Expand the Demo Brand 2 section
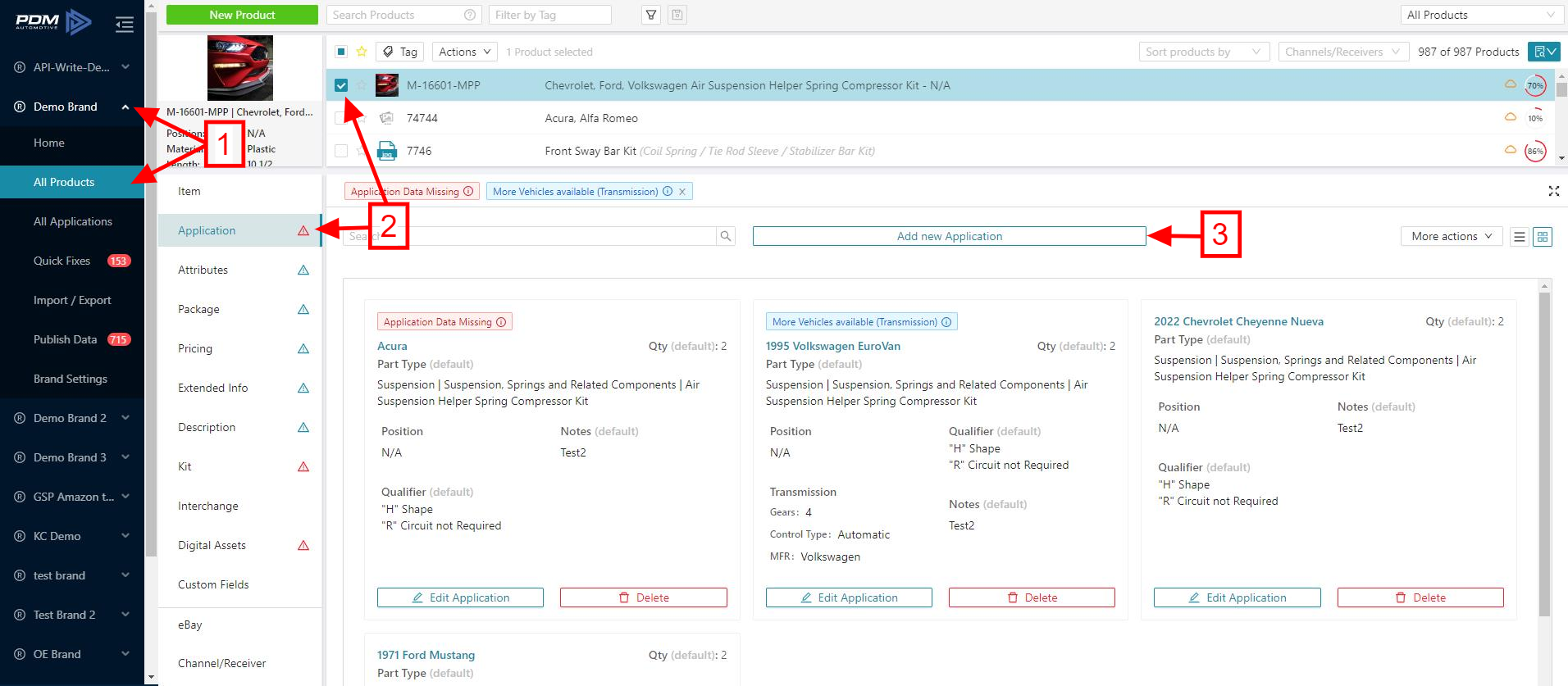 [125, 418]
